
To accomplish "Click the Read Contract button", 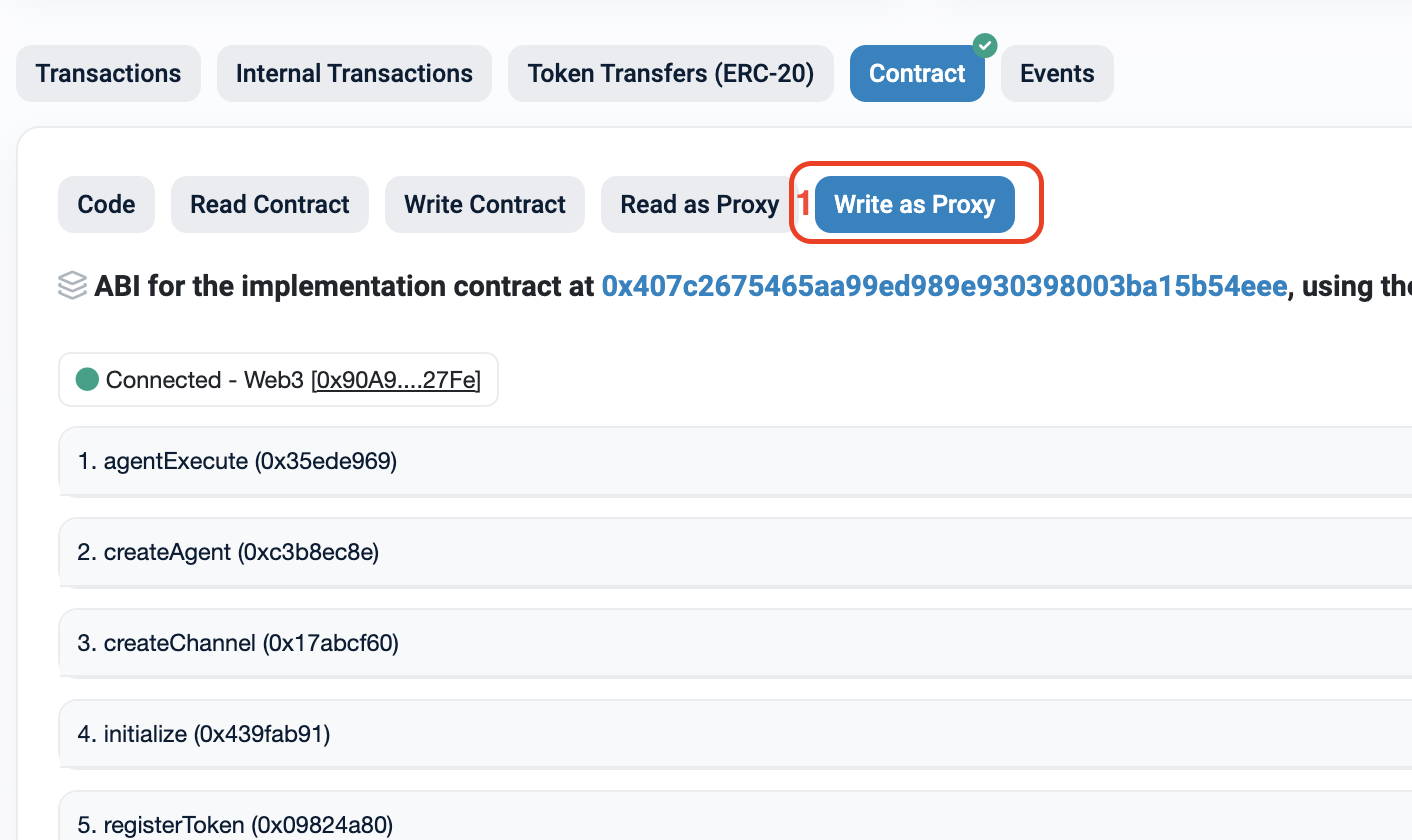I will (270, 205).
